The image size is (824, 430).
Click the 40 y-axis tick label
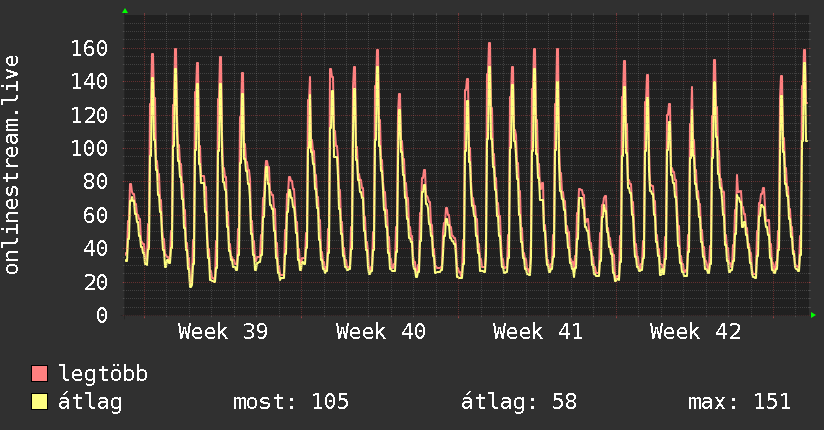coord(96,249)
